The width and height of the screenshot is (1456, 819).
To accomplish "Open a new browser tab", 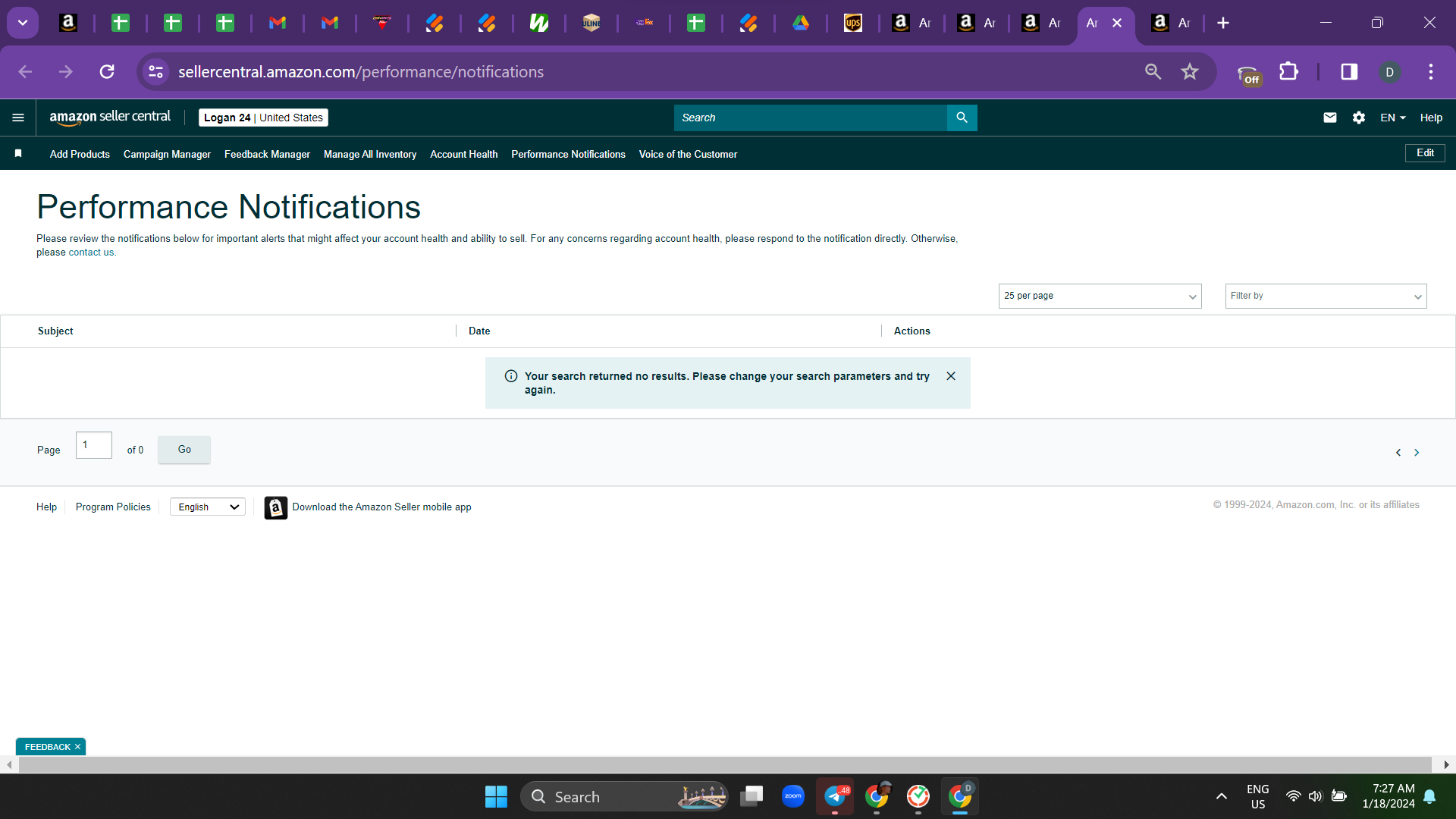I will pos(1222,23).
